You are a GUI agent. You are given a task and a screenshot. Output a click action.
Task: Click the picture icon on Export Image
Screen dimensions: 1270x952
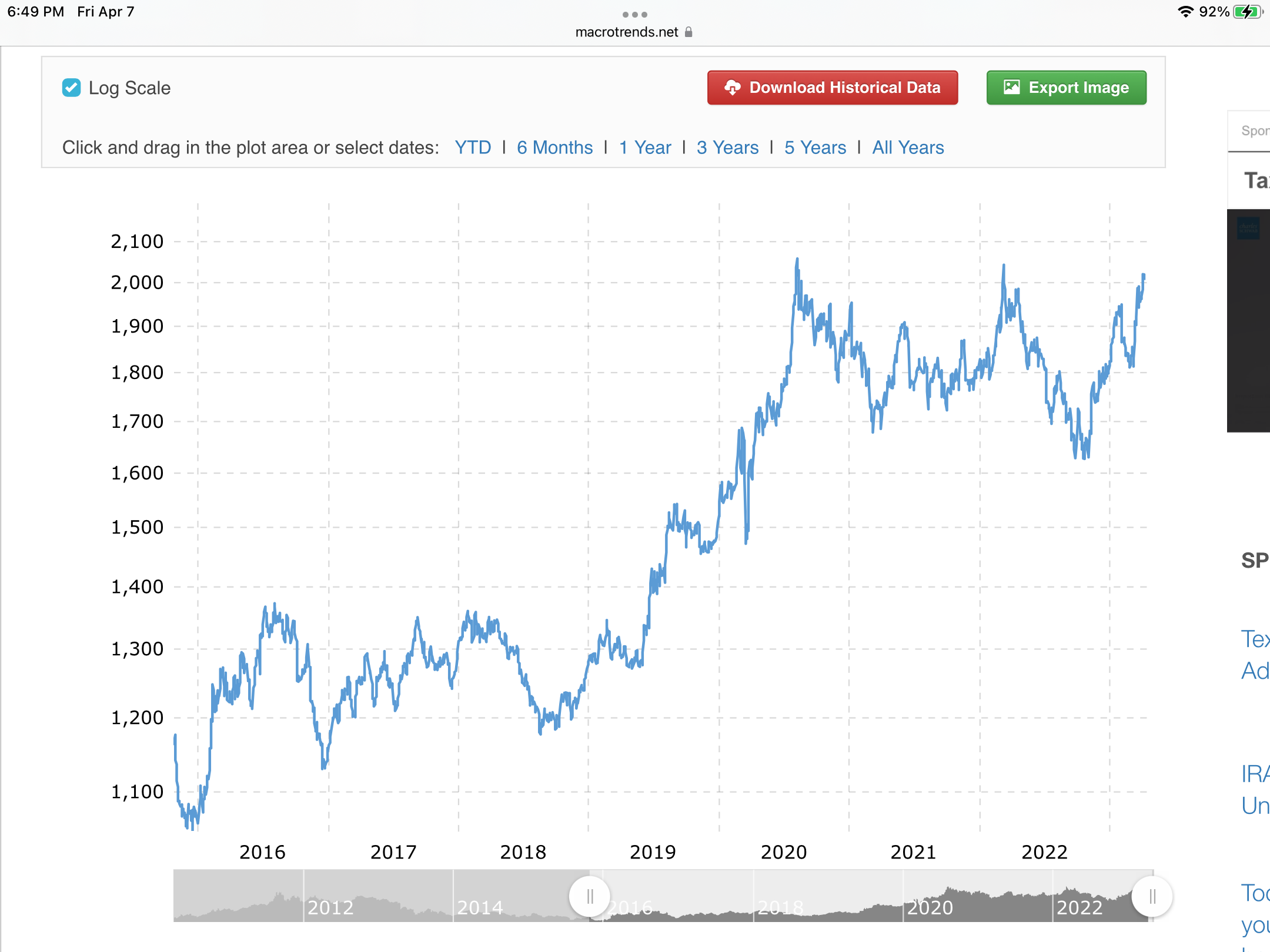[1011, 88]
